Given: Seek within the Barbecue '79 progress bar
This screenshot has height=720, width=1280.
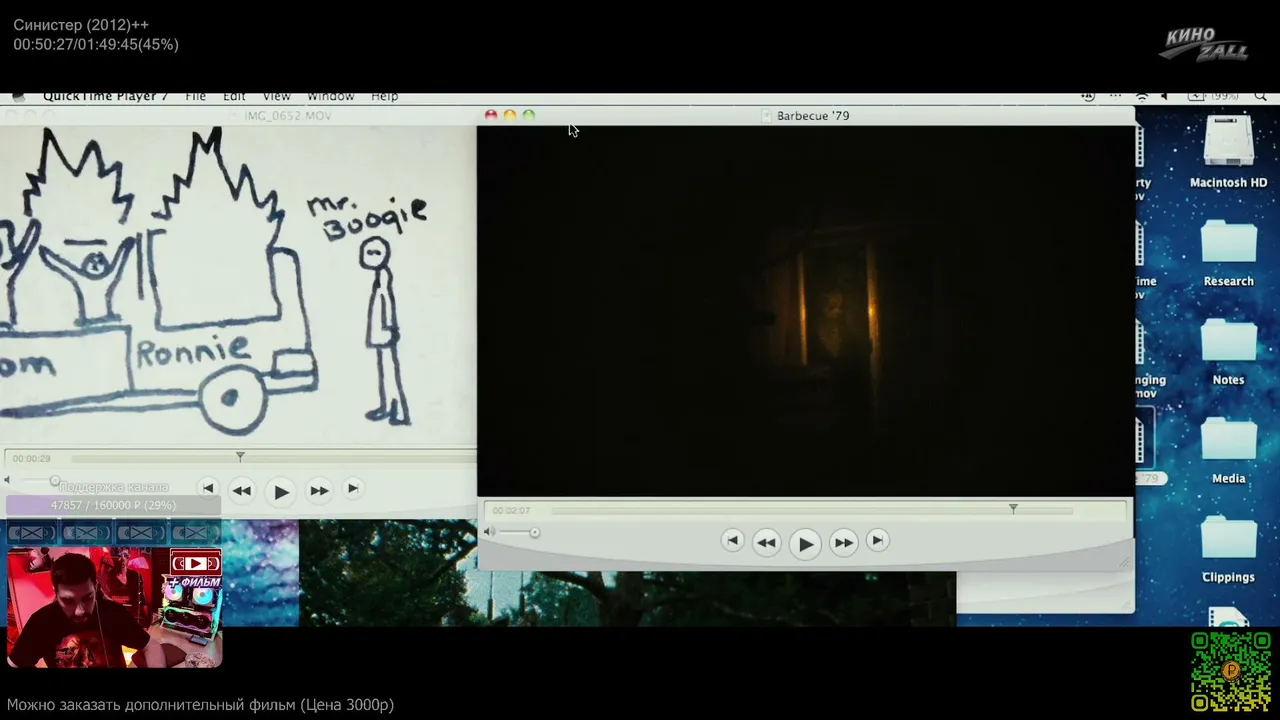Looking at the screenshot, I should [x=812, y=510].
